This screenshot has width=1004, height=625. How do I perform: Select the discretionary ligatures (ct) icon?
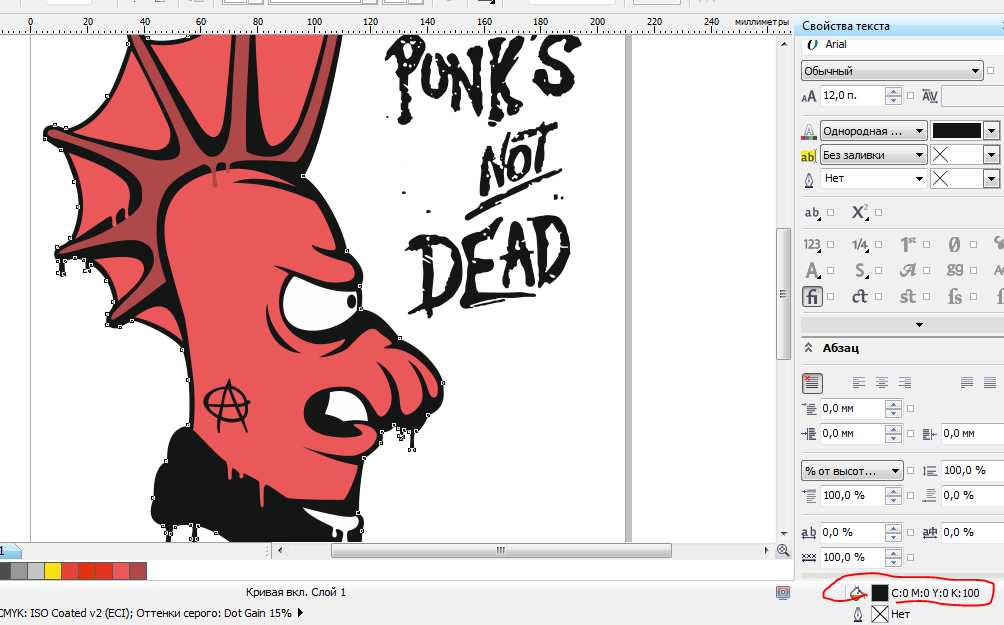(860, 296)
